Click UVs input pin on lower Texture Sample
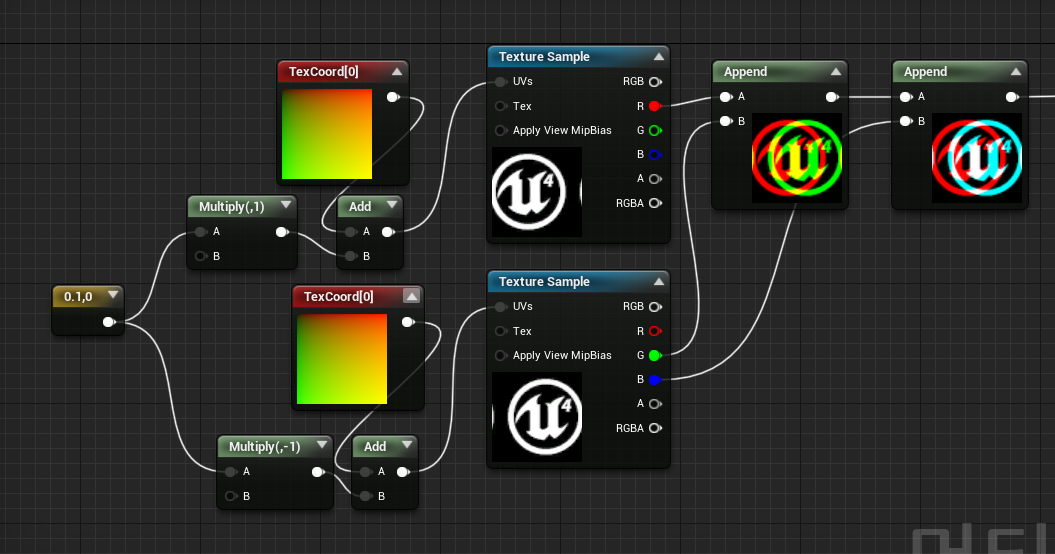Viewport: 1055px width, 554px height. pyautogui.click(x=501, y=306)
